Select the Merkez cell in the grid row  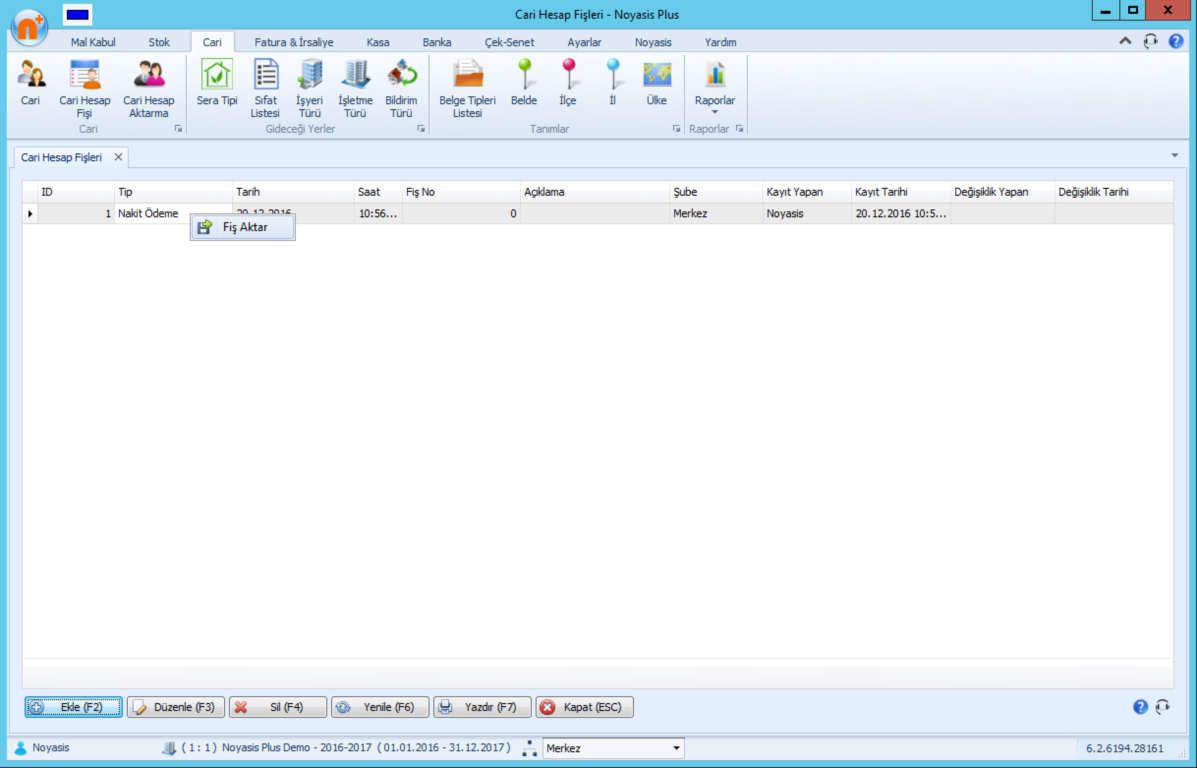click(715, 214)
